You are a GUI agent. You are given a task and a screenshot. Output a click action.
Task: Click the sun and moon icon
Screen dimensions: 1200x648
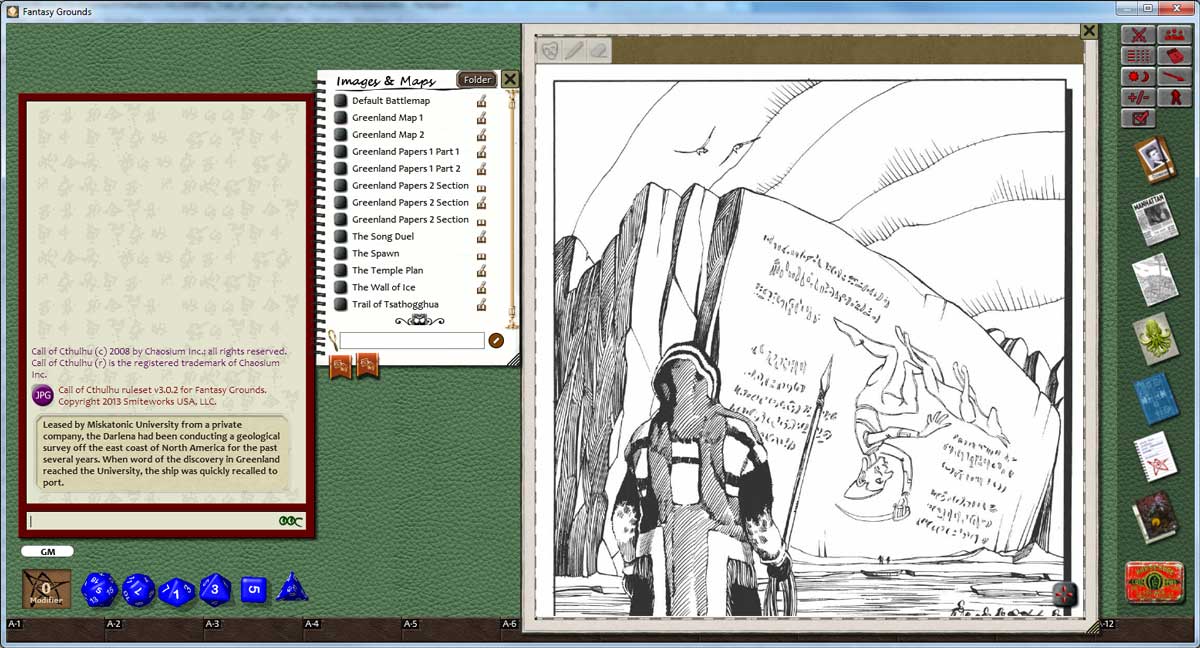[1141, 76]
